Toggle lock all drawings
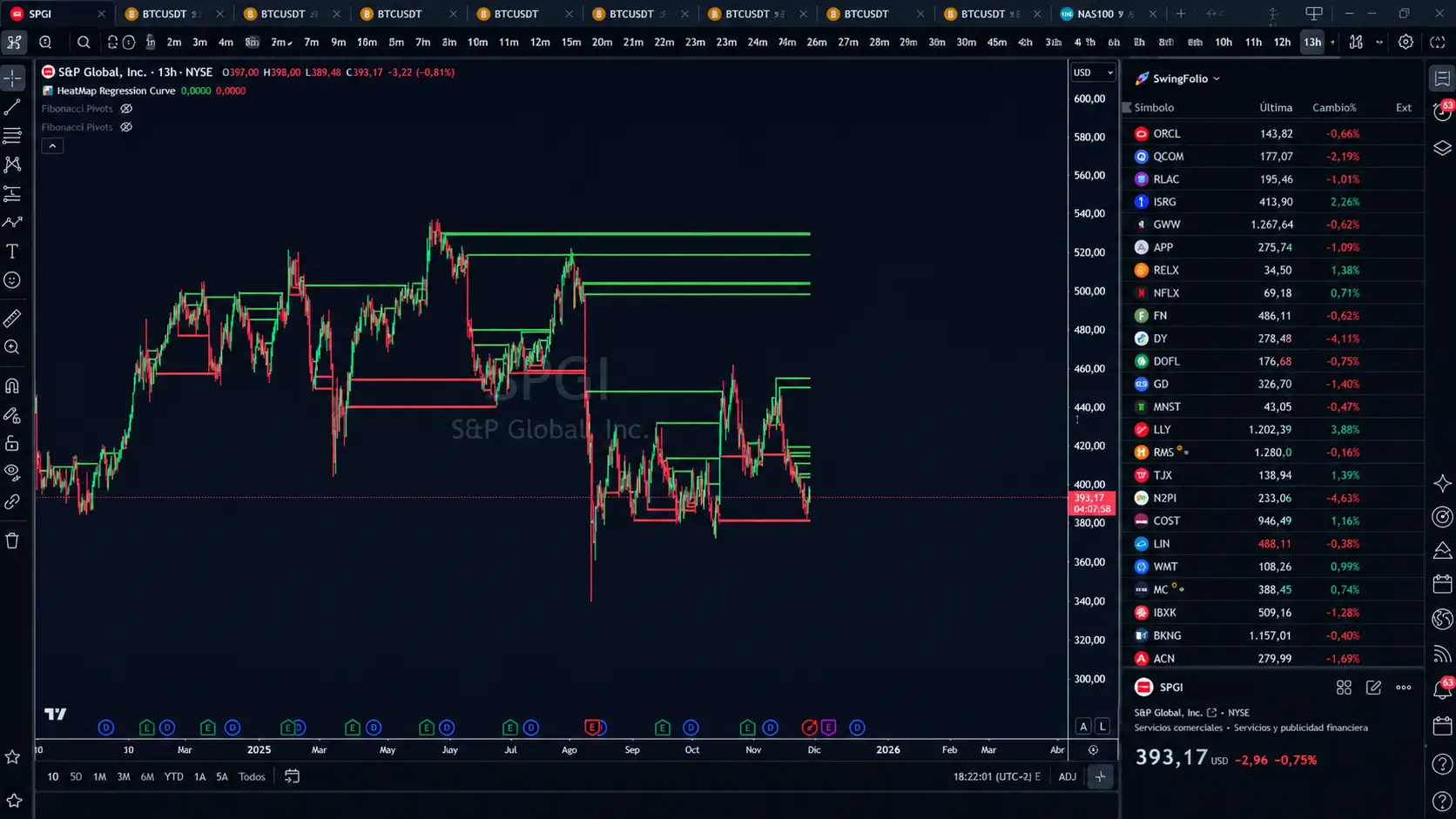Screen dimensions: 1456x819 click(12, 444)
